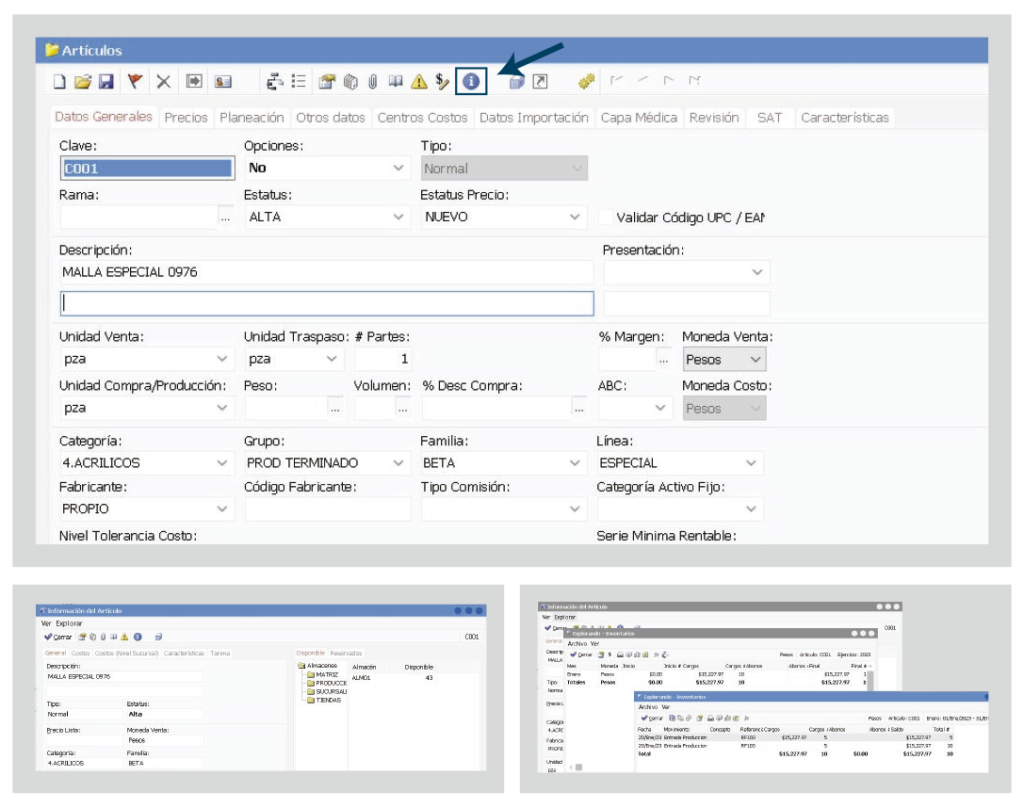Enable the Validar Código UPC / EAN checkbox
Image resolution: width=1024 pixels, height=808 pixels.
(x=605, y=217)
